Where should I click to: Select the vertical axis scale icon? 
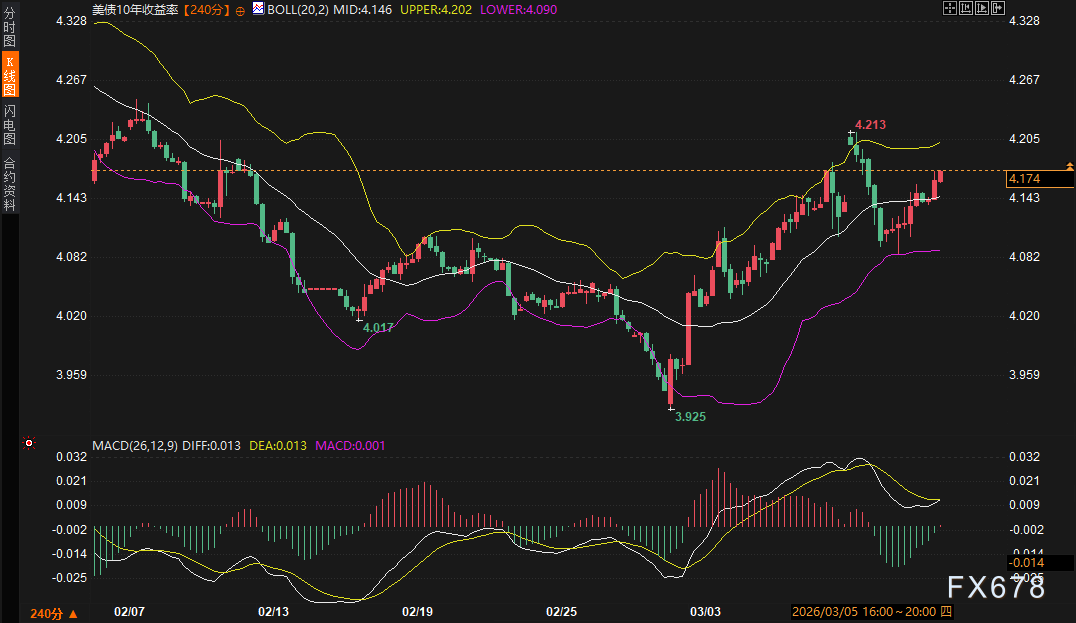tap(964, 8)
